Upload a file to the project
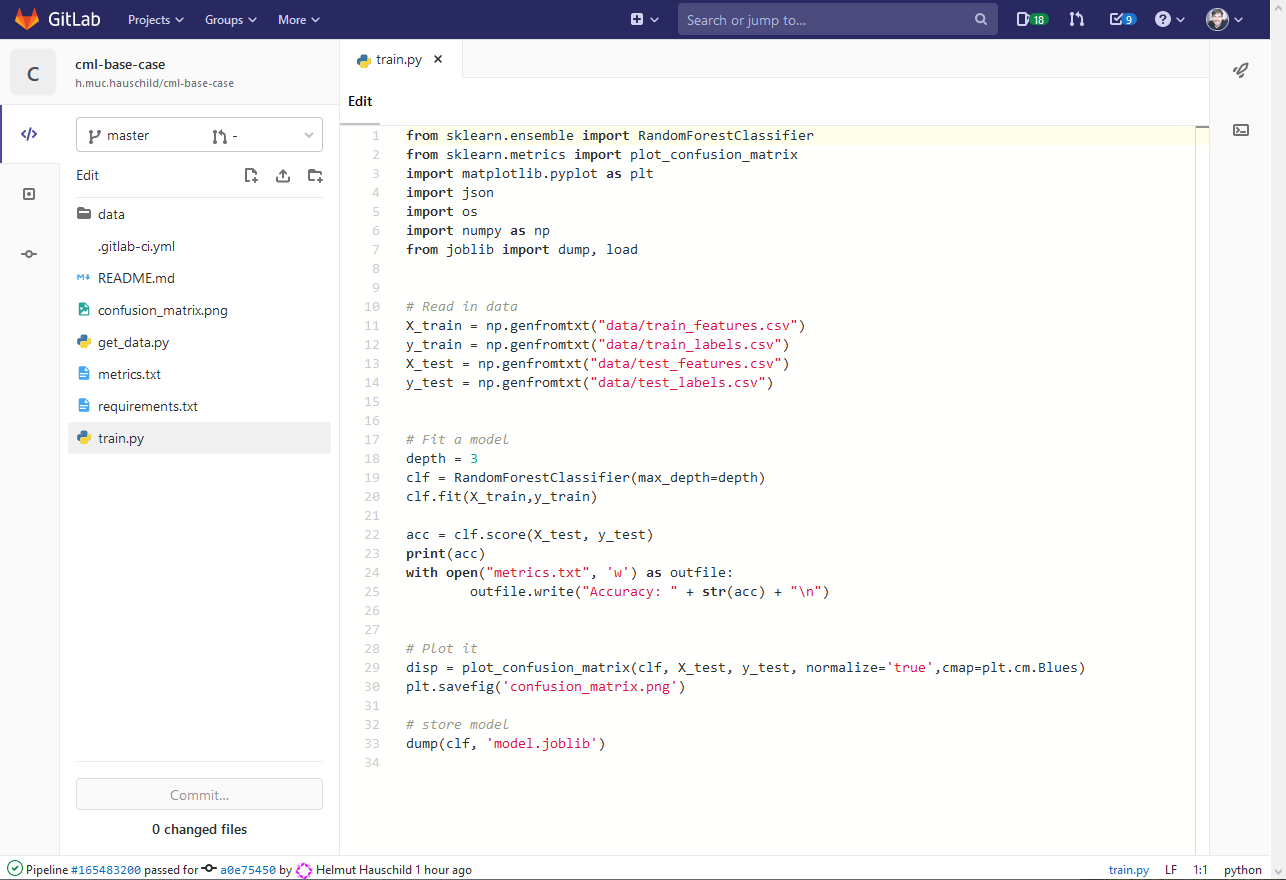The height and width of the screenshot is (880, 1286). [283, 175]
